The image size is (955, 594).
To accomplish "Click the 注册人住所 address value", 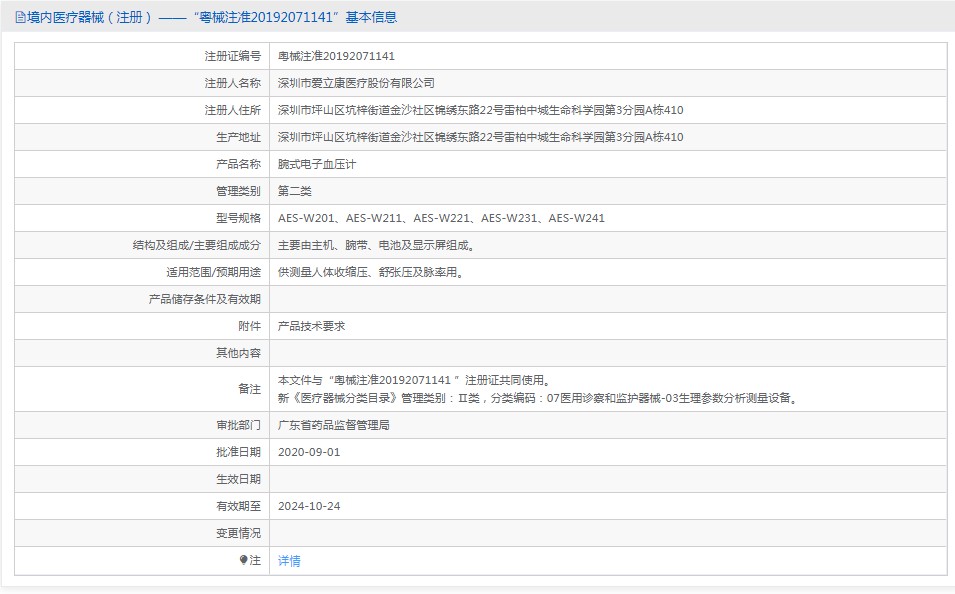I will tap(481, 110).
